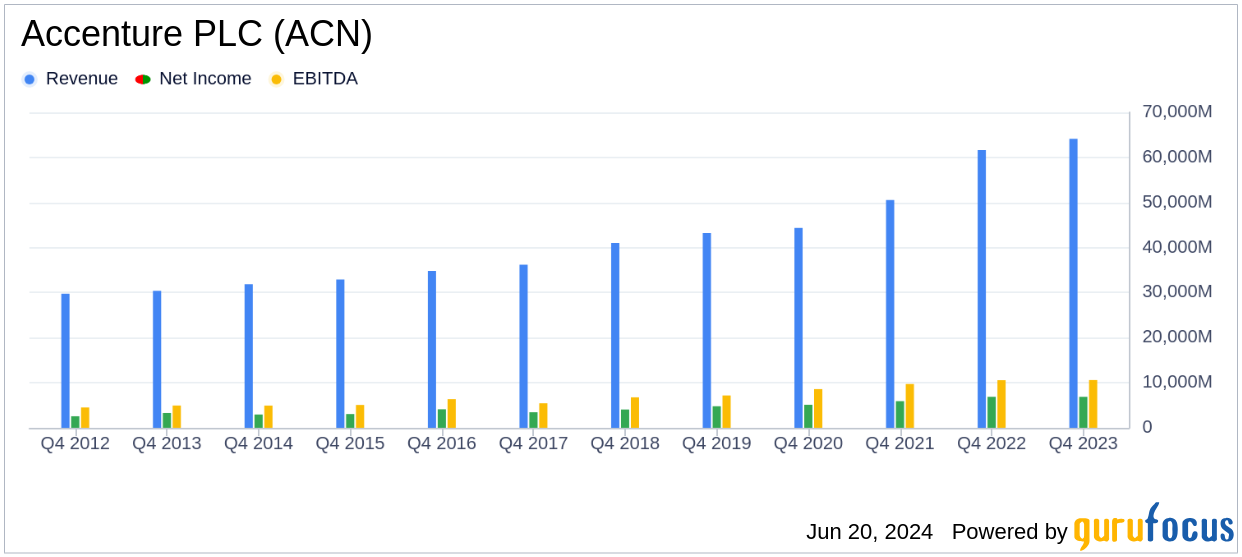Click the Q4 2022 x-axis label
The height and width of the screenshot is (557, 1242).
coord(992,443)
